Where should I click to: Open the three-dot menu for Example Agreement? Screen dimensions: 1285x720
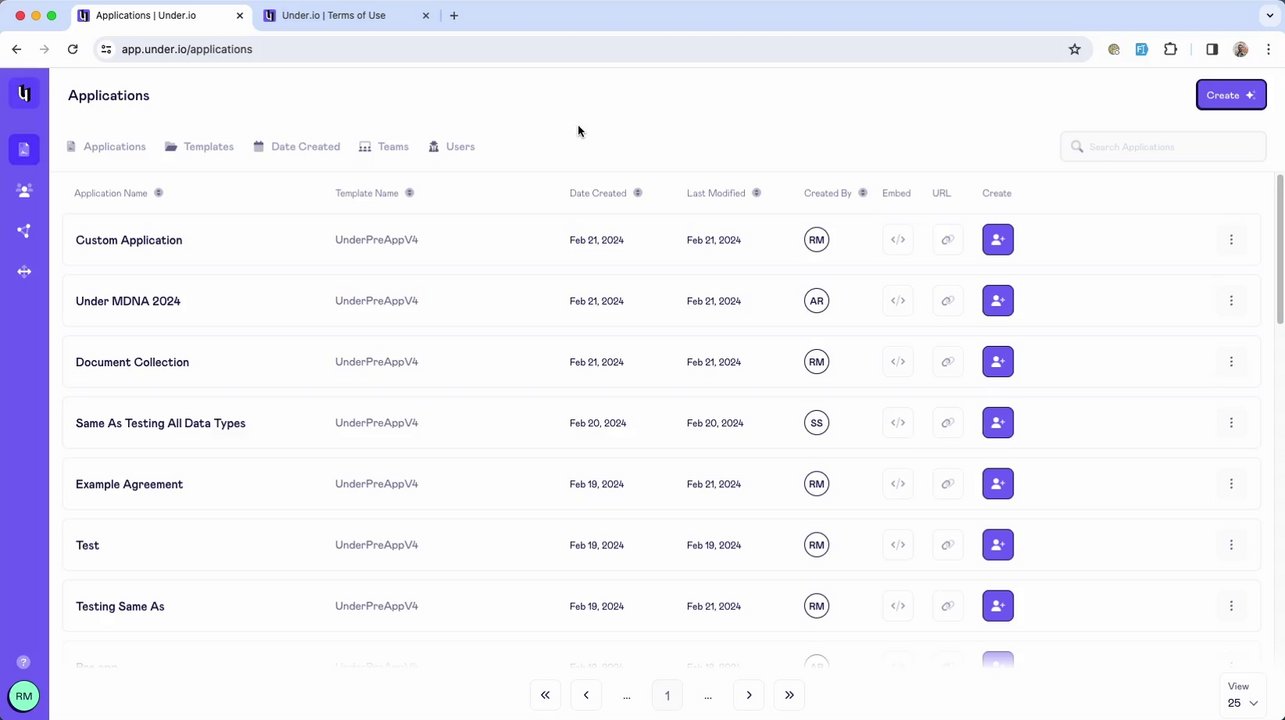(x=1231, y=484)
